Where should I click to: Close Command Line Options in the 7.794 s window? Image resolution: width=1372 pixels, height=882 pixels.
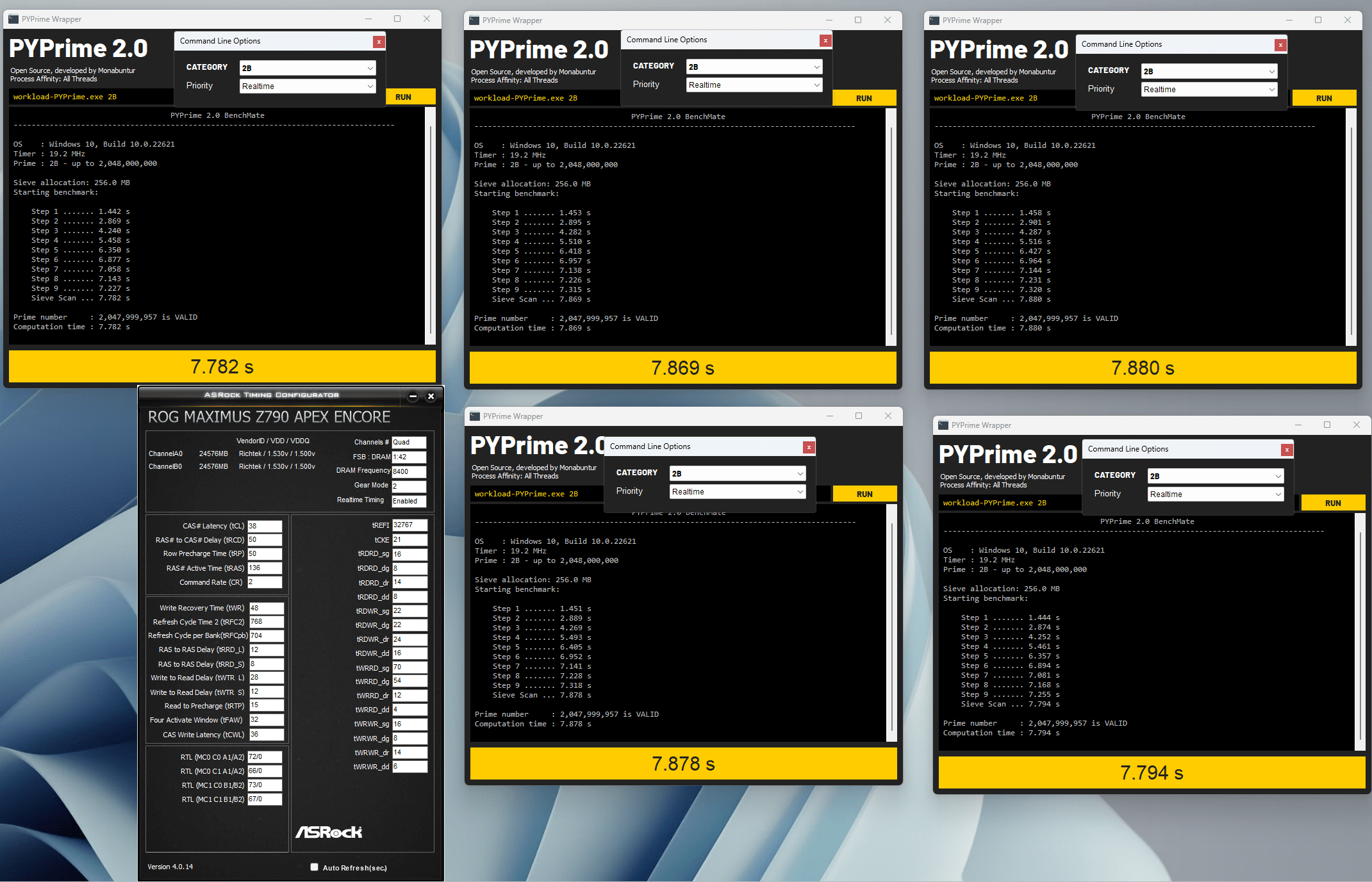1287,450
